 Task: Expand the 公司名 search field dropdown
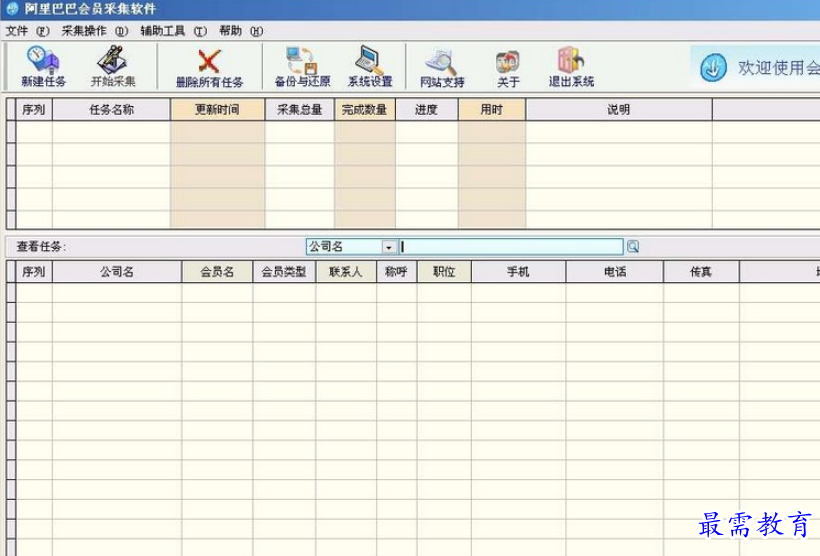point(389,247)
